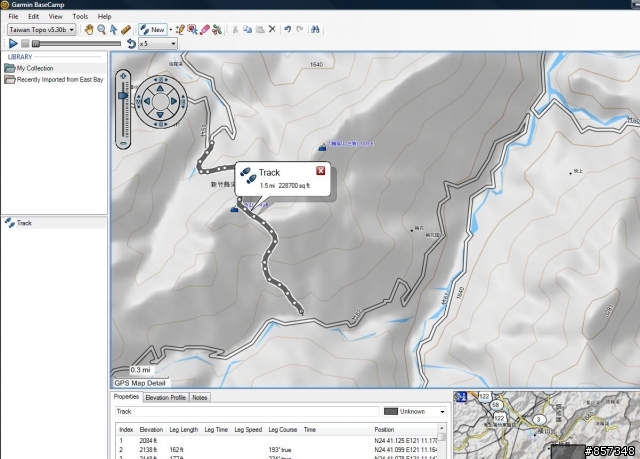Screen dimensions: 640x459
Task: Click the map zoom slider handle
Action: point(123,95)
